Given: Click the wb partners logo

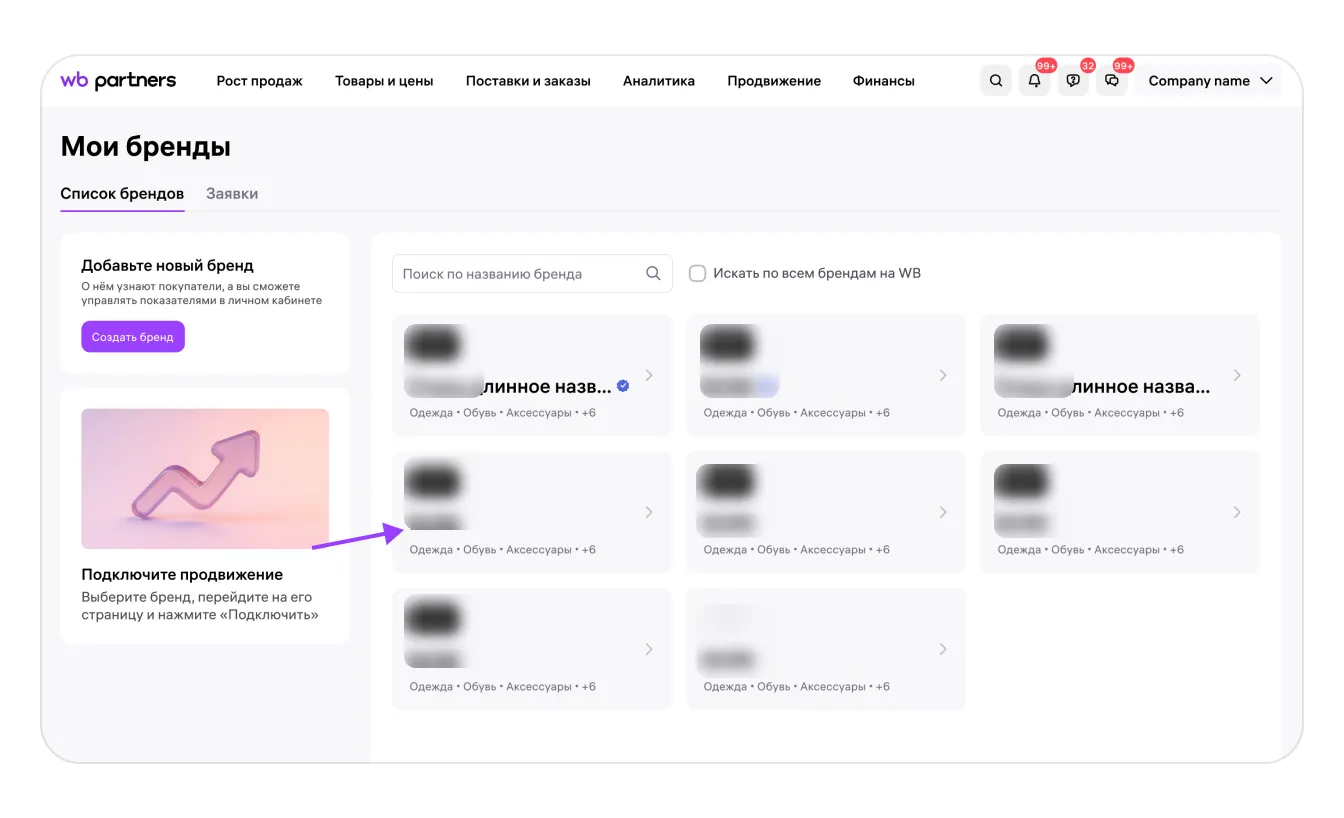Looking at the screenshot, I should click(118, 81).
